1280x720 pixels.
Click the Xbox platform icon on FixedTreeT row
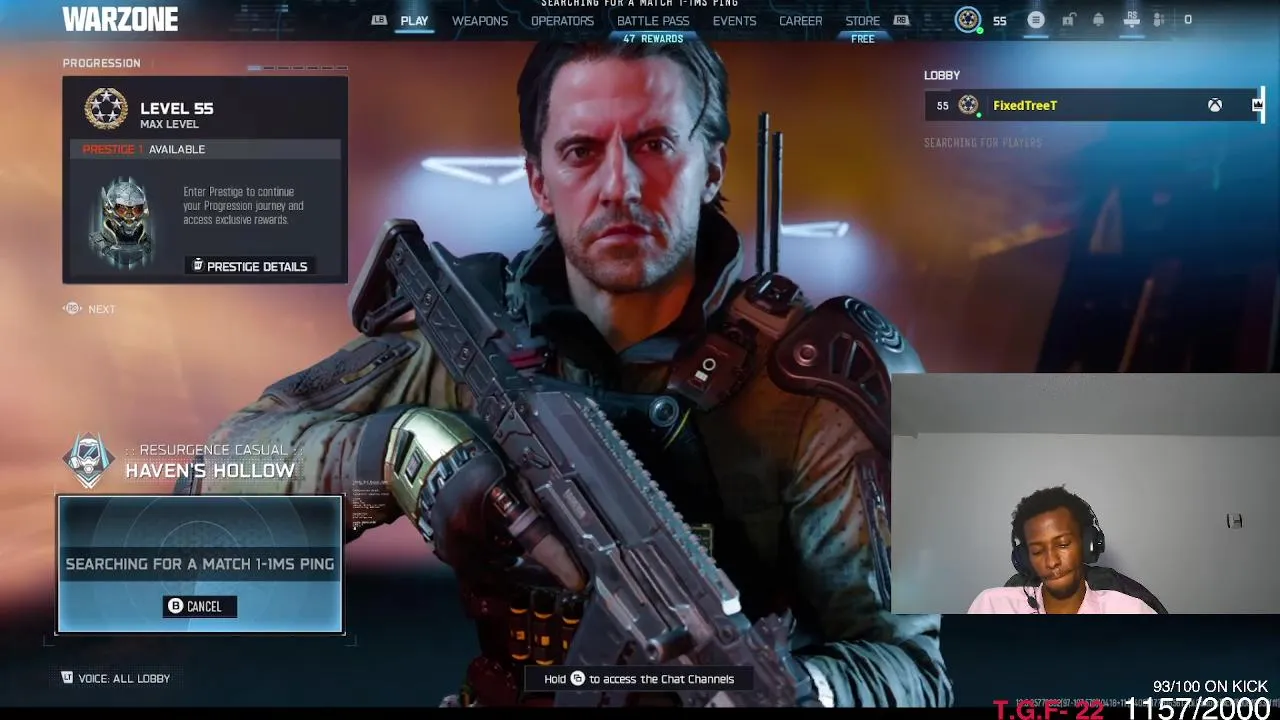coord(1214,105)
